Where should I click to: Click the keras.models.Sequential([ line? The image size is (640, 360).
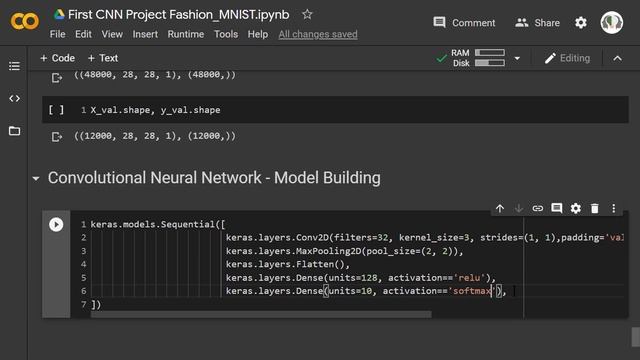[x=158, y=224]
